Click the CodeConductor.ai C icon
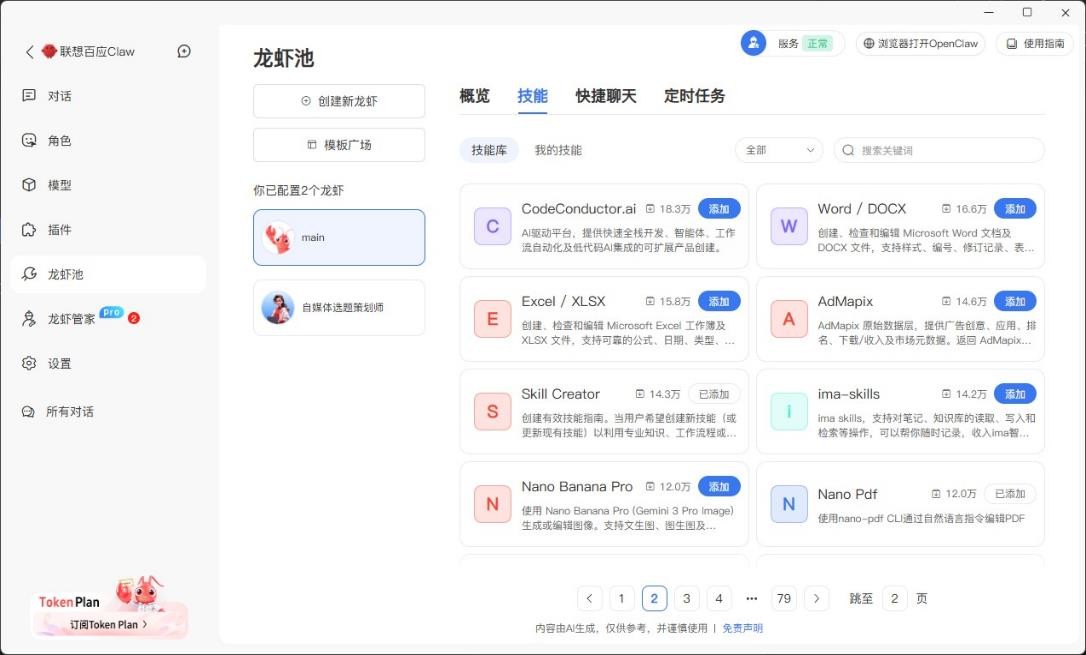This screenshot has width=1086, height=655. click(x=492, y=226)
